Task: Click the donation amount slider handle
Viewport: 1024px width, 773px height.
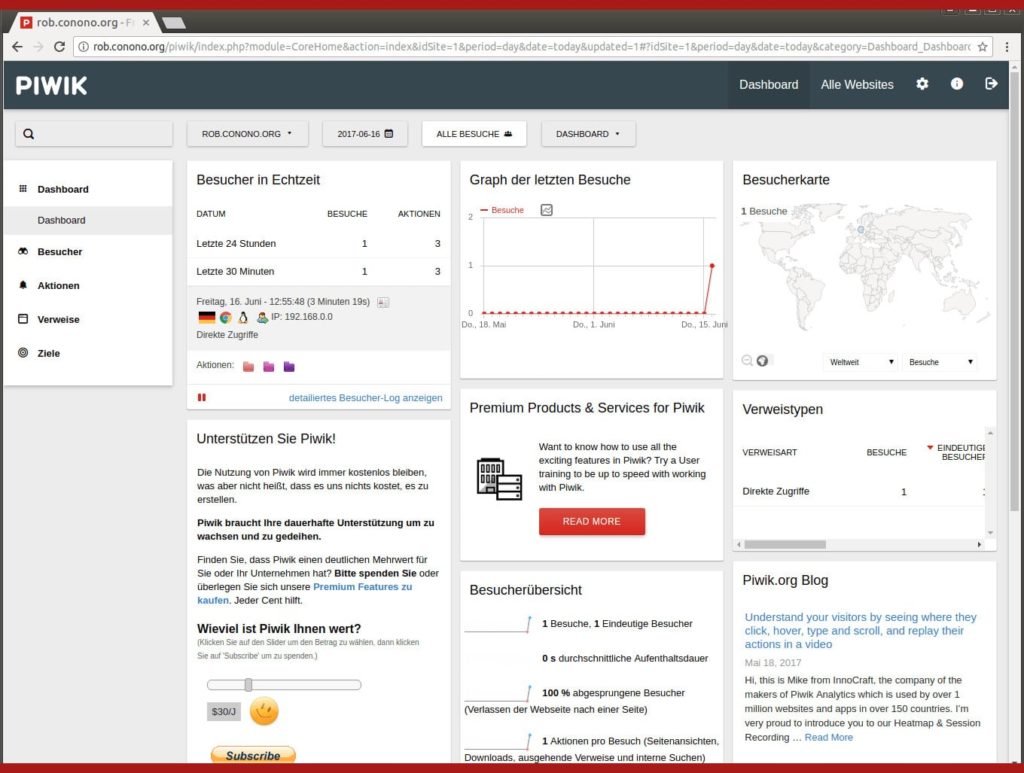Action: click(x=248, y=685)
